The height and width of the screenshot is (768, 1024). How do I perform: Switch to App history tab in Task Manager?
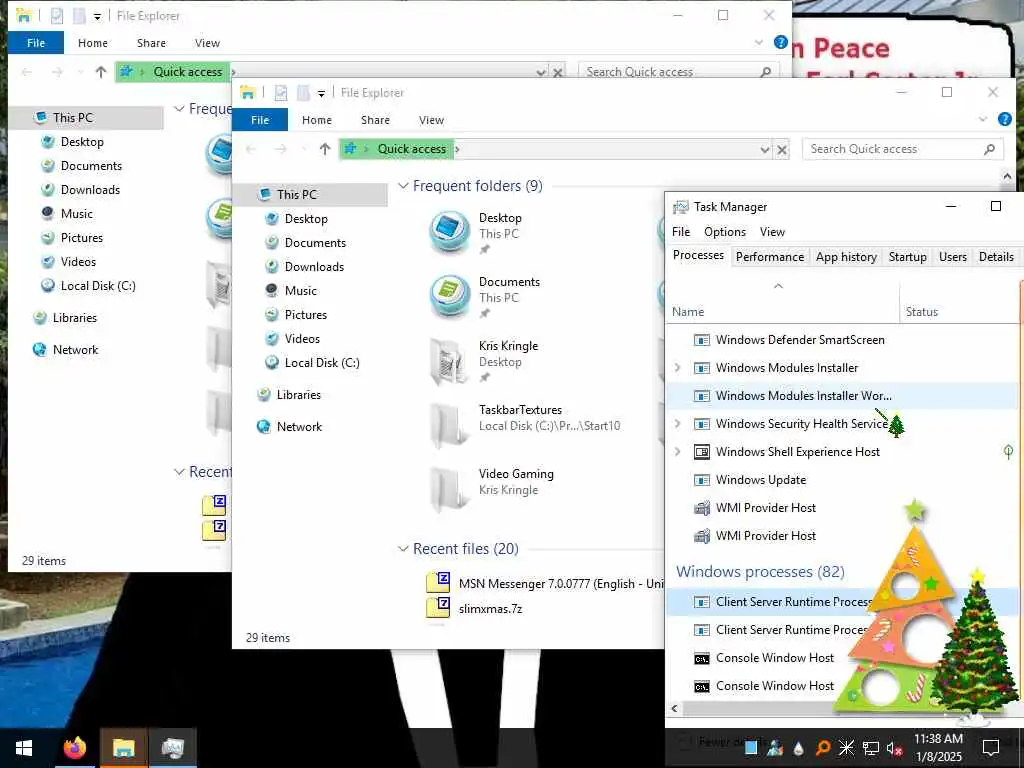point(846,257)
